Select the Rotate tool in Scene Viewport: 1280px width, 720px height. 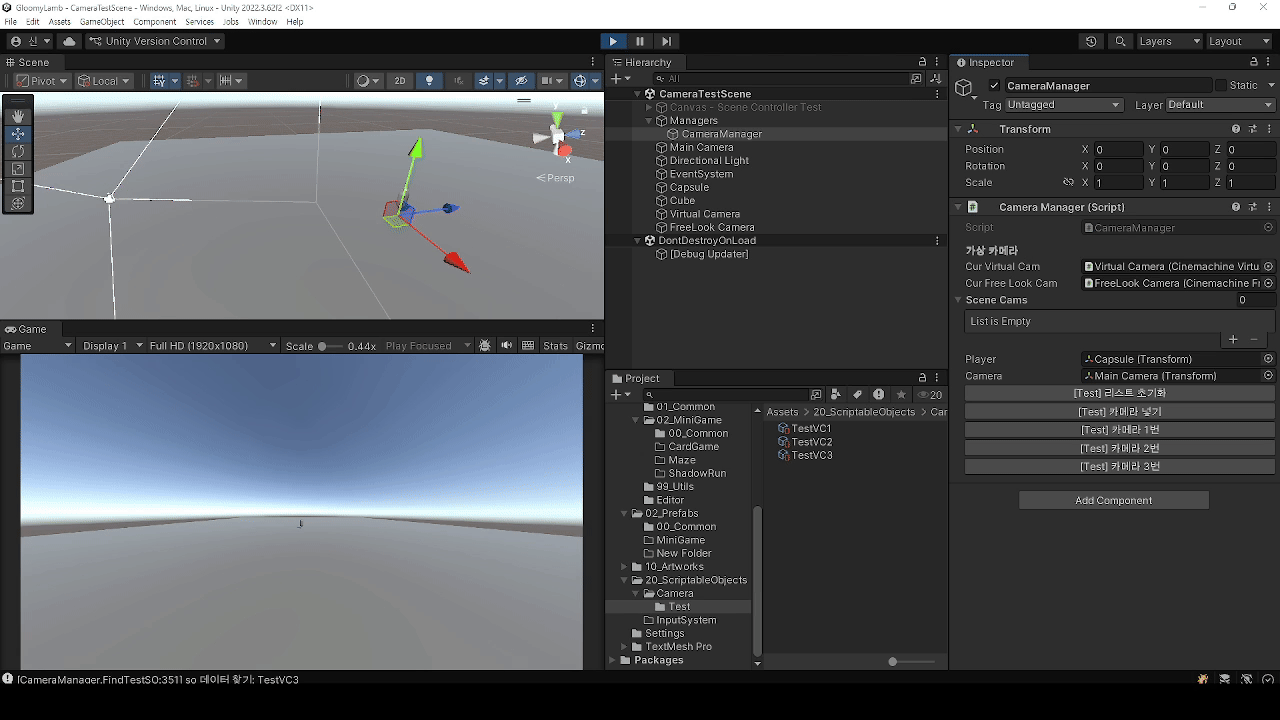tap(18, 151)
